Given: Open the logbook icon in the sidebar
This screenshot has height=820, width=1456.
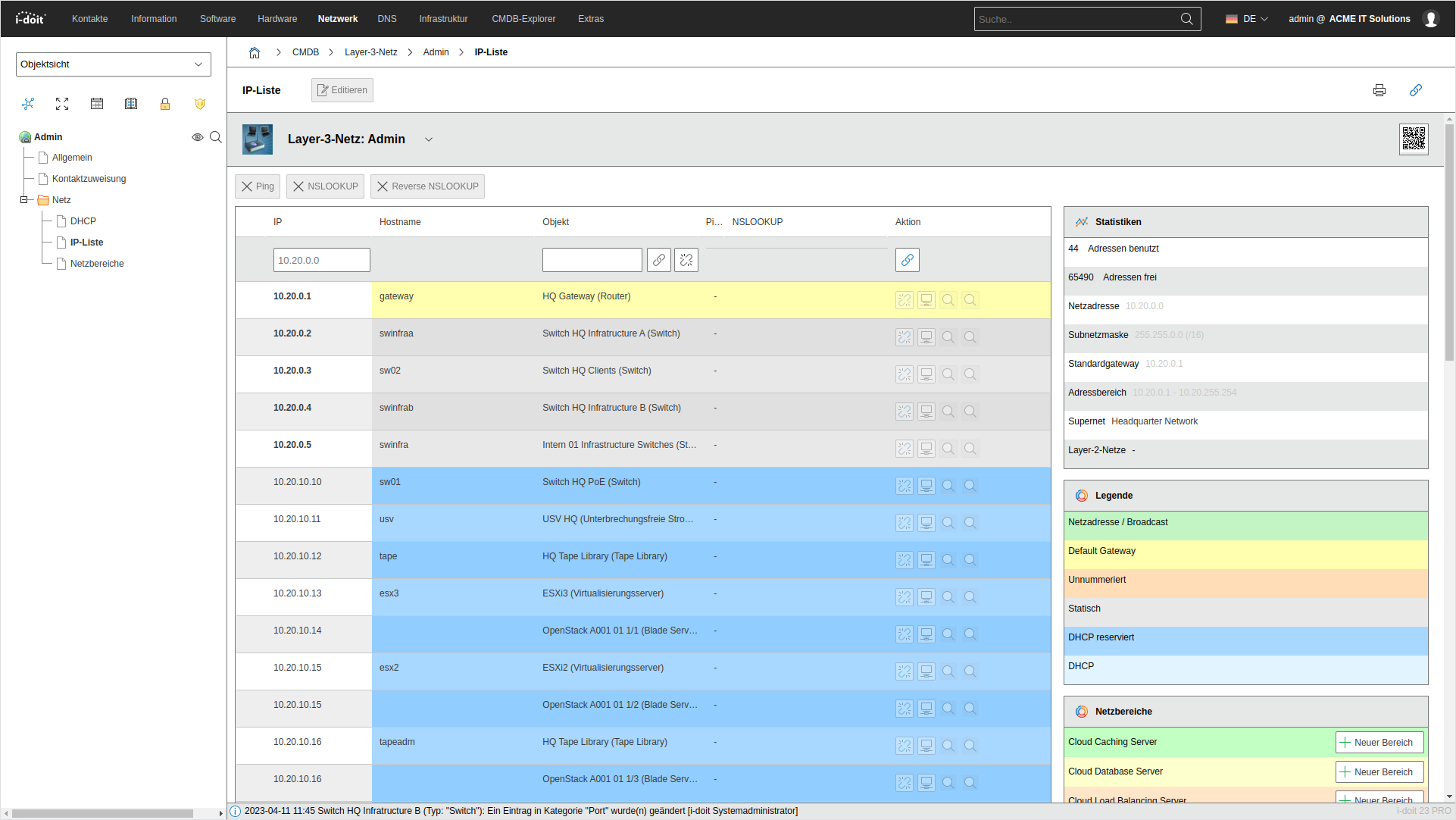Looking at the screenshot, I should (131, 104).
